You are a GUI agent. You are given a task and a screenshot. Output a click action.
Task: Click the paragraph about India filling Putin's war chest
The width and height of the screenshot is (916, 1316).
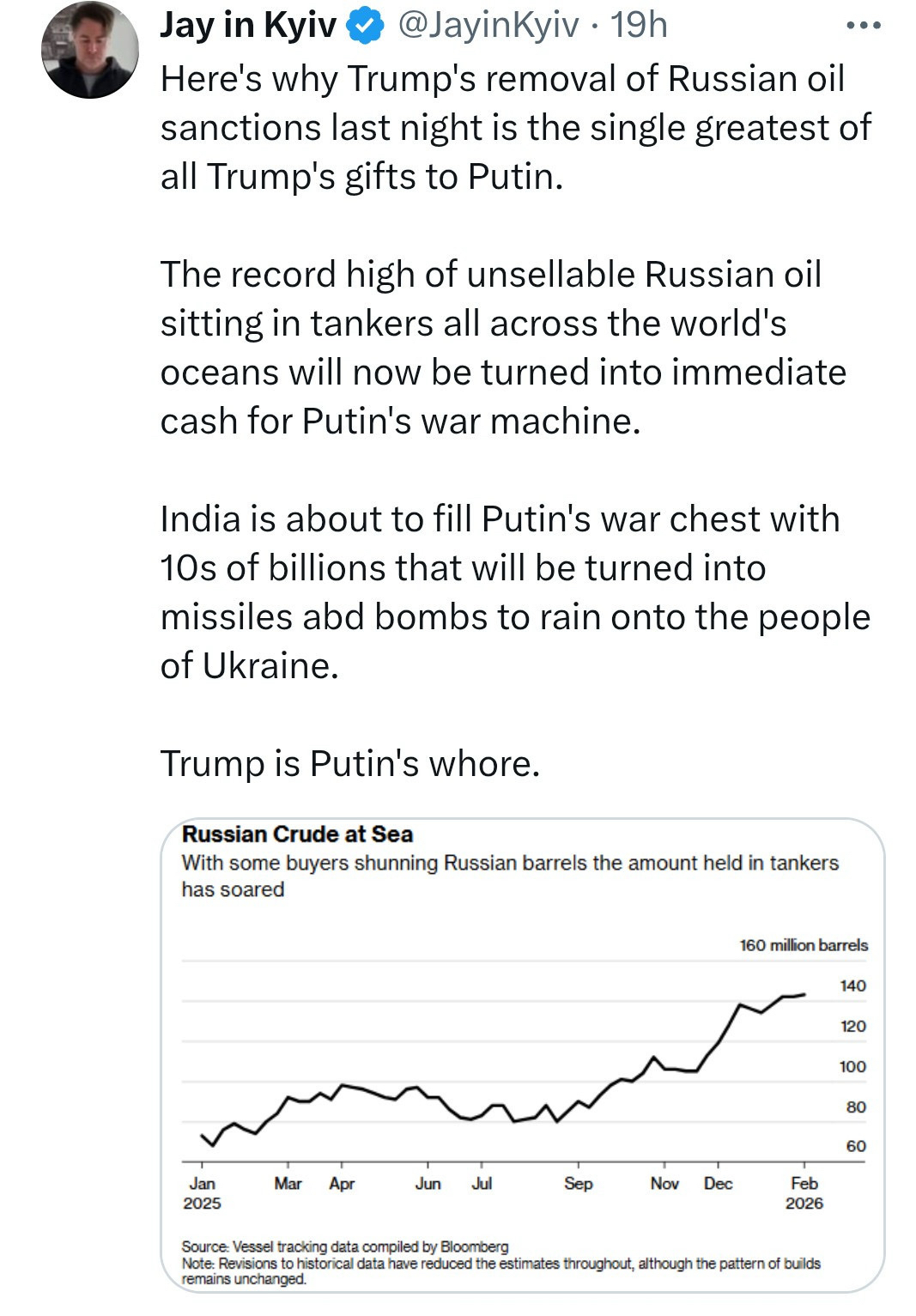515,591
